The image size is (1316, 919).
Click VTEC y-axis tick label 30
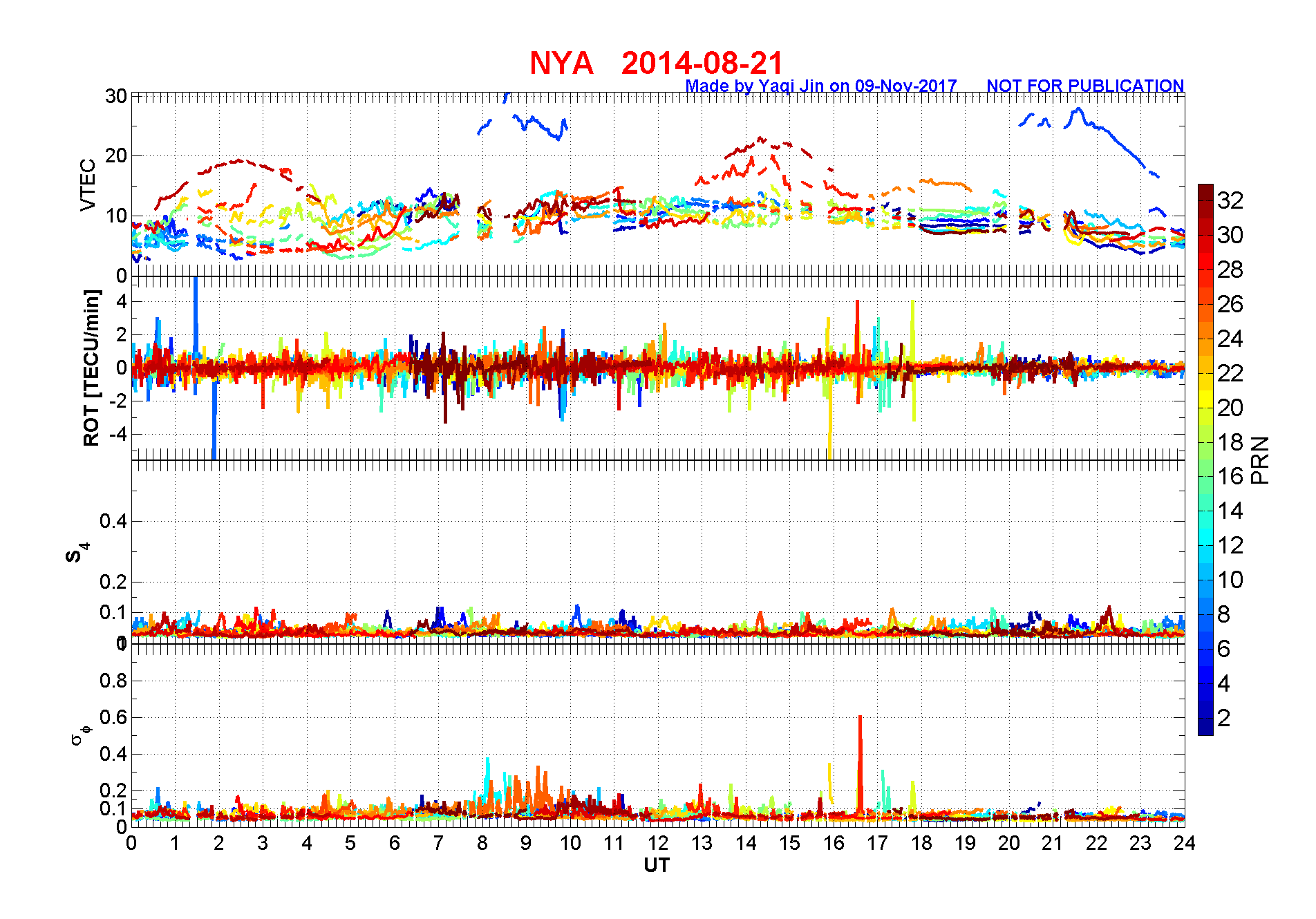pos(115,96)
